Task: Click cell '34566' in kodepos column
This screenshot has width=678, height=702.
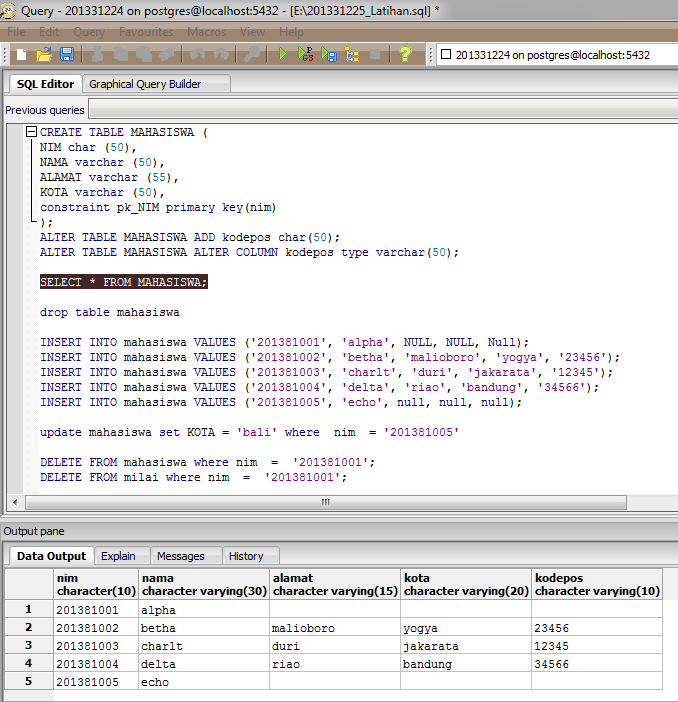Action: click(x=597, y=663)
